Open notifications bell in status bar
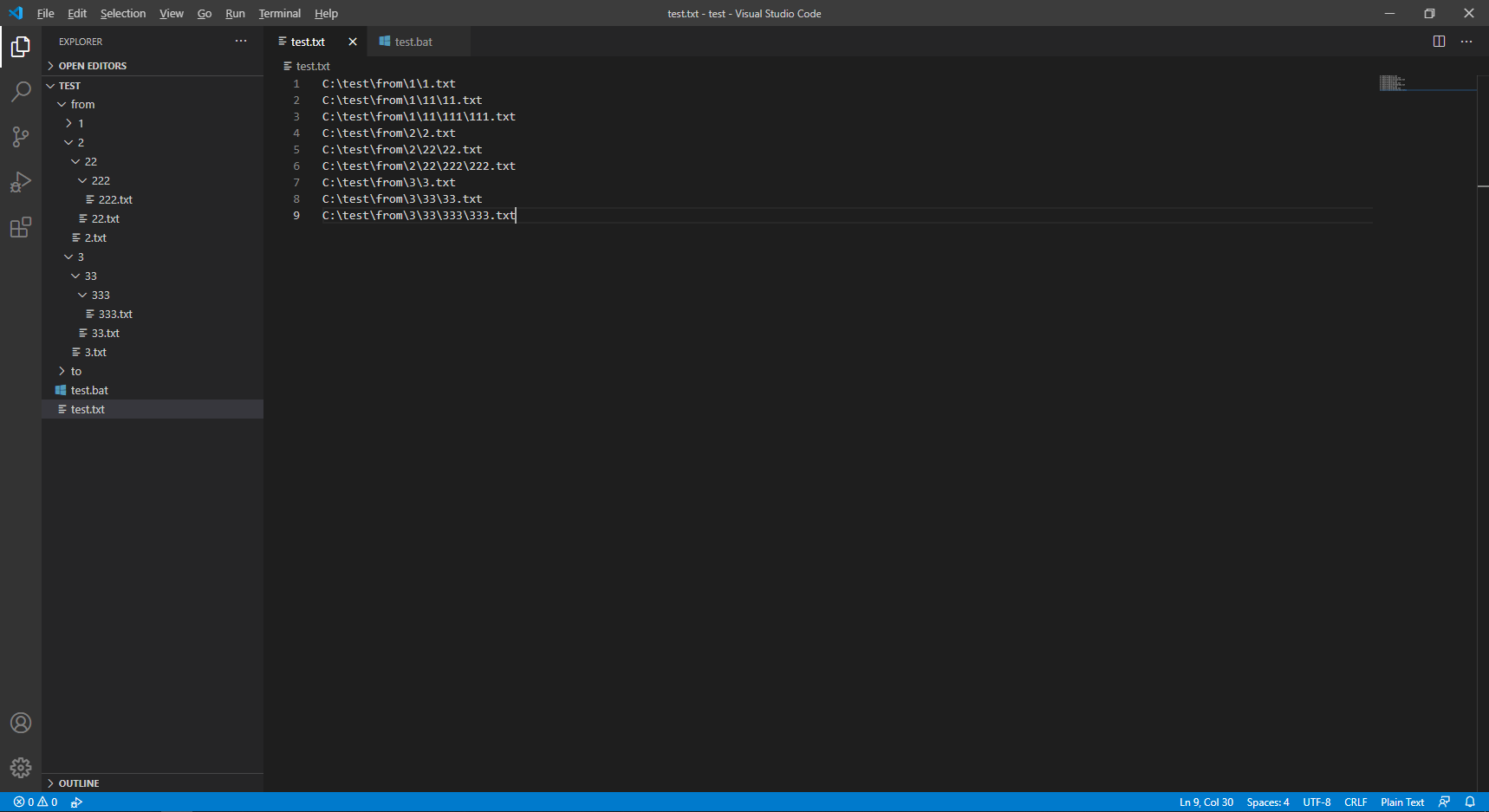This screenshot has width=1489, height=812. pyautogui.click(x=1470, y=802)
